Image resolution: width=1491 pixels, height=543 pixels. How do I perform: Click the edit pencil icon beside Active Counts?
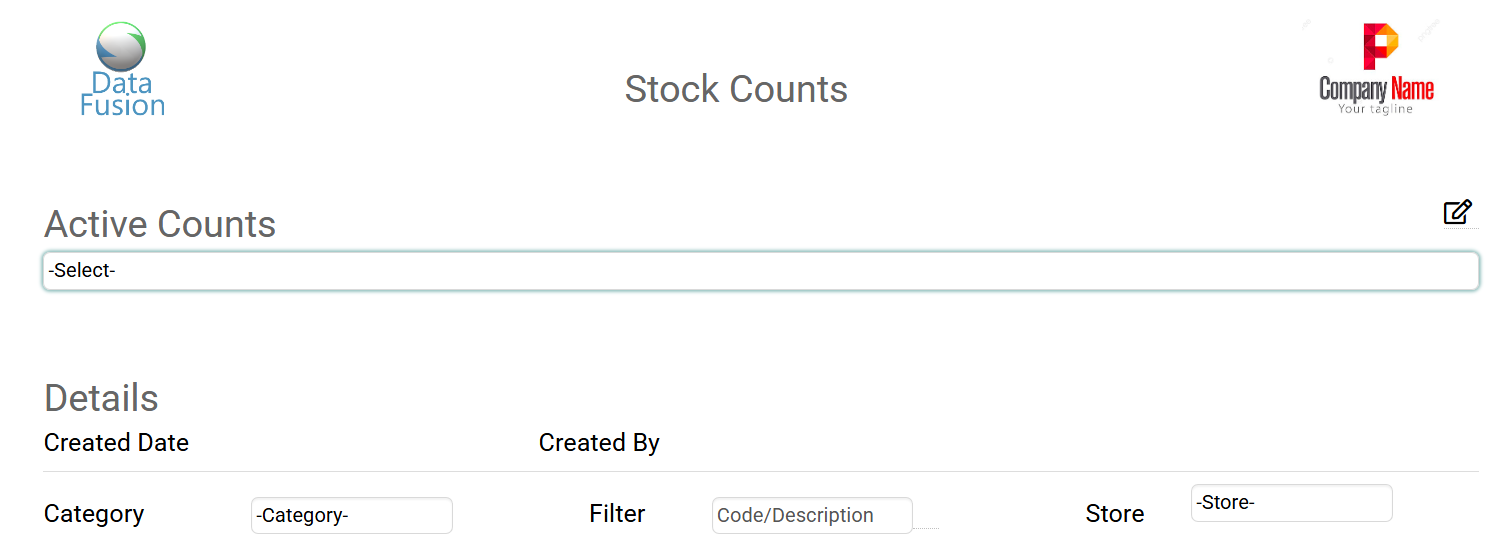click(x=1457, y=212)
